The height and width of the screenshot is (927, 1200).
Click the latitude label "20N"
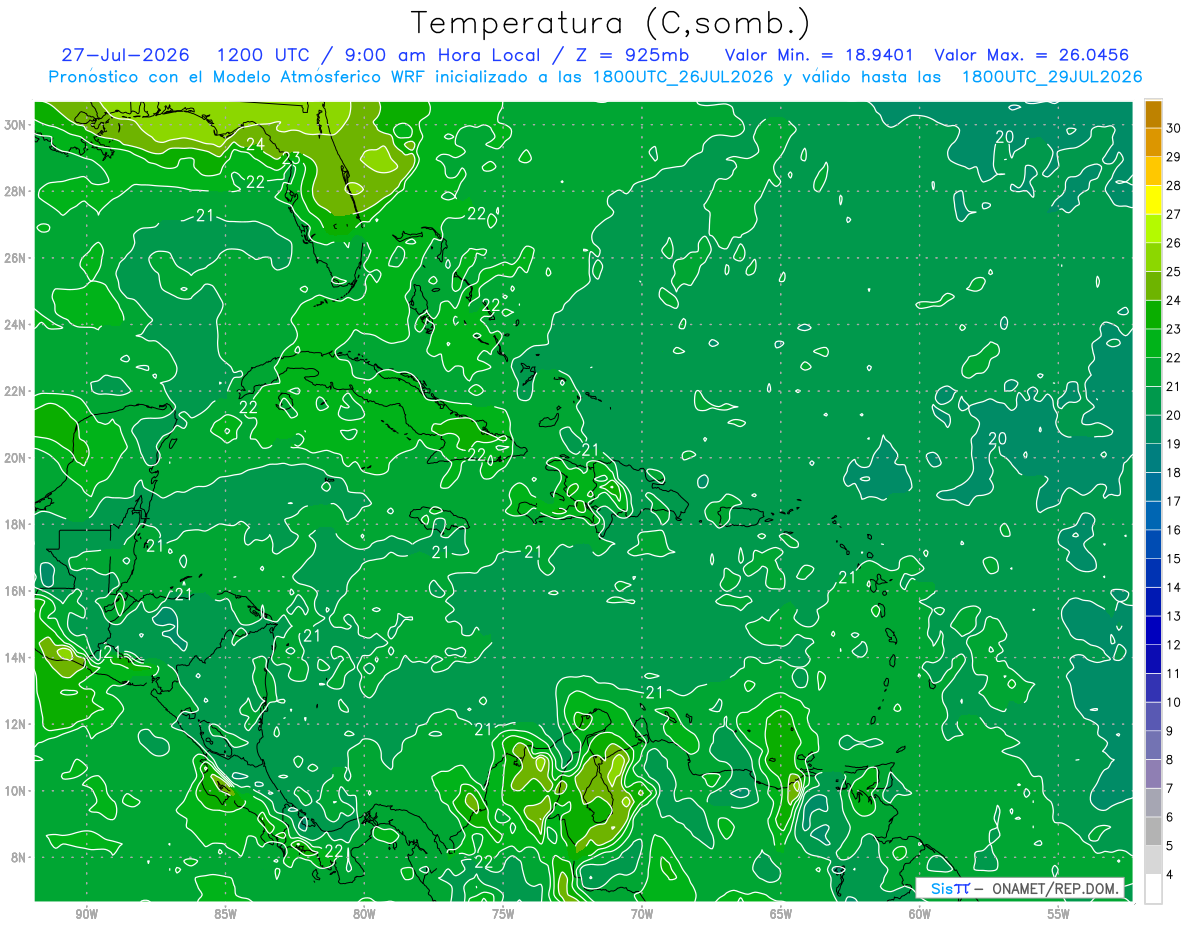tap(17, 458)
